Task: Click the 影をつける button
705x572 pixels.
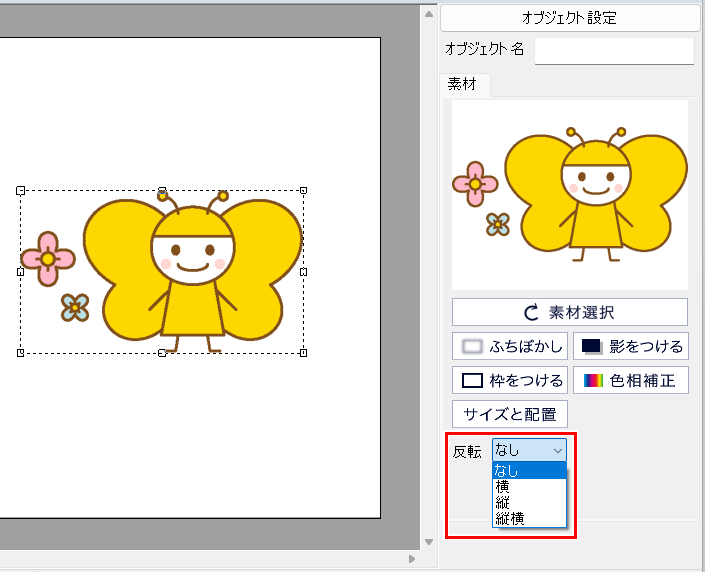Action: 631,346
